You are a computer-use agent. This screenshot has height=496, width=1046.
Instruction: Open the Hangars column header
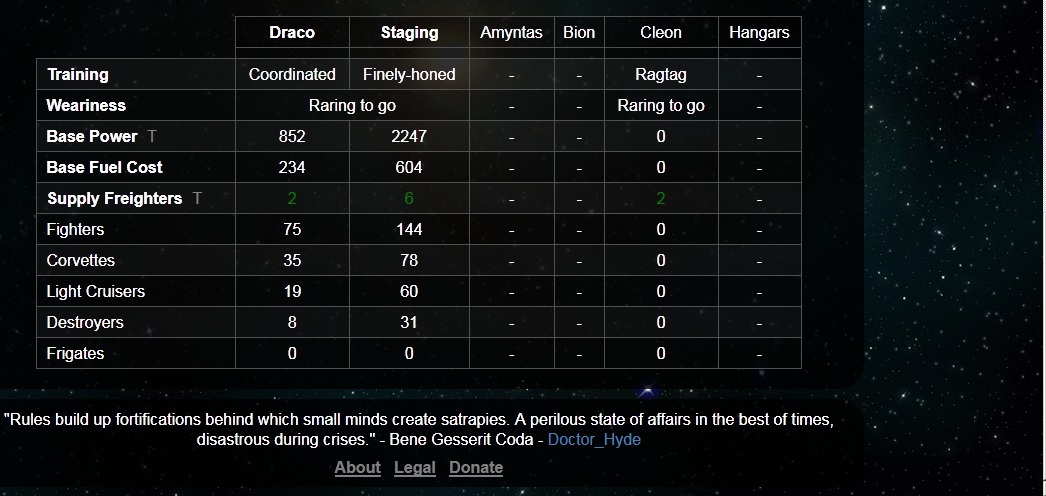point(759,32)
